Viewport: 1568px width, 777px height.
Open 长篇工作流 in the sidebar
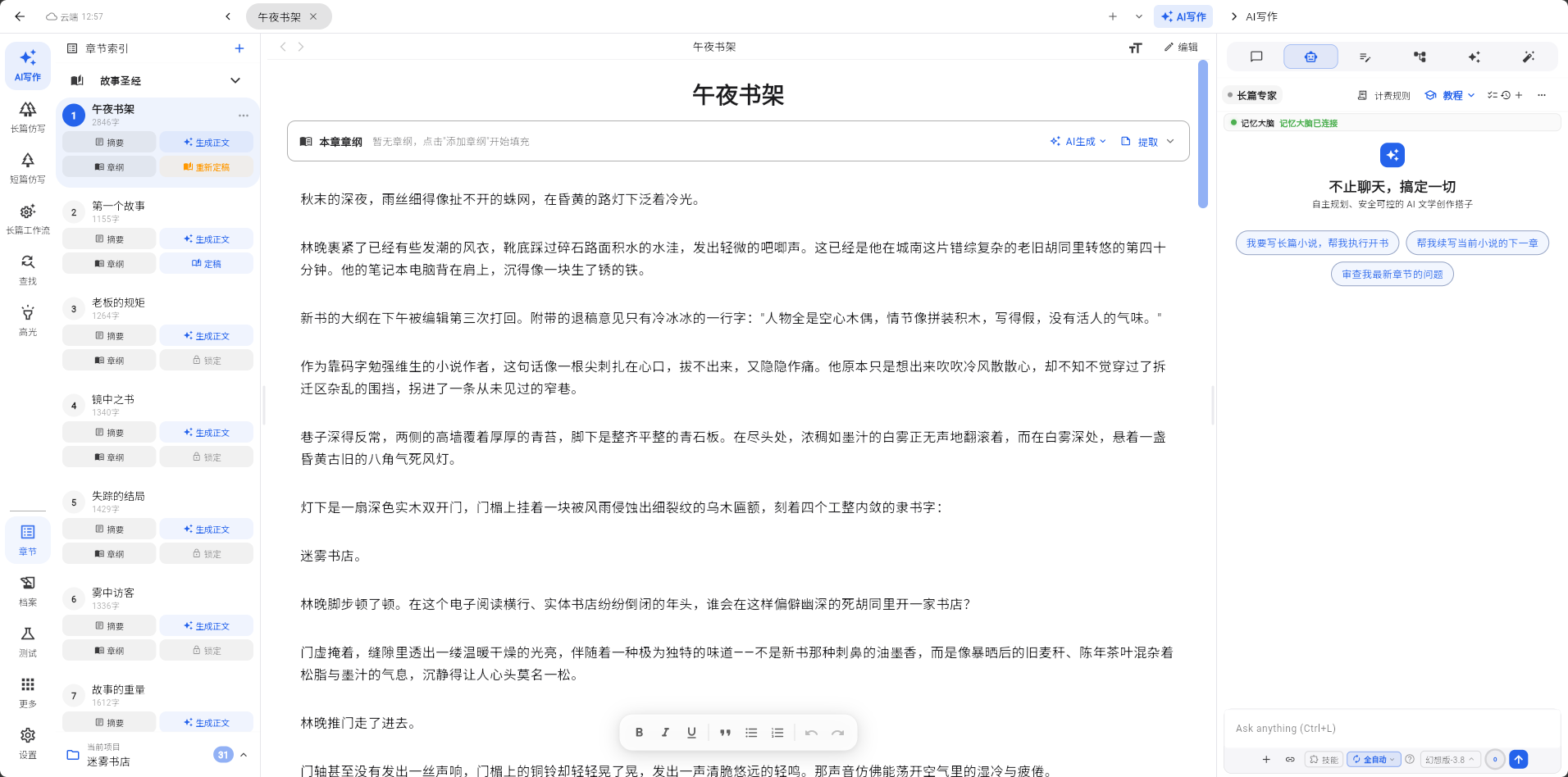pyautogui.click(x=28, y=218)
